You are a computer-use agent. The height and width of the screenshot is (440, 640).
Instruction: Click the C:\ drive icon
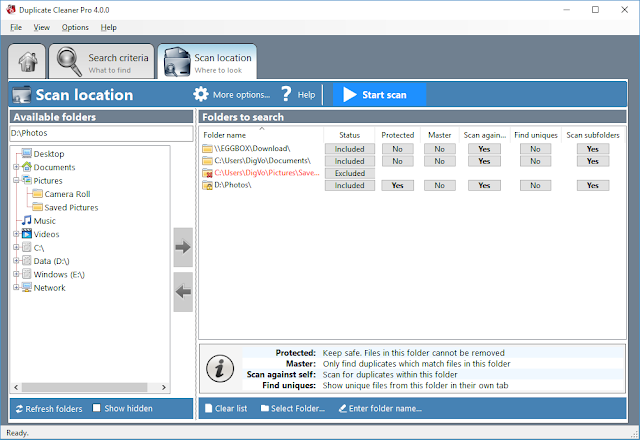(27, 247)
